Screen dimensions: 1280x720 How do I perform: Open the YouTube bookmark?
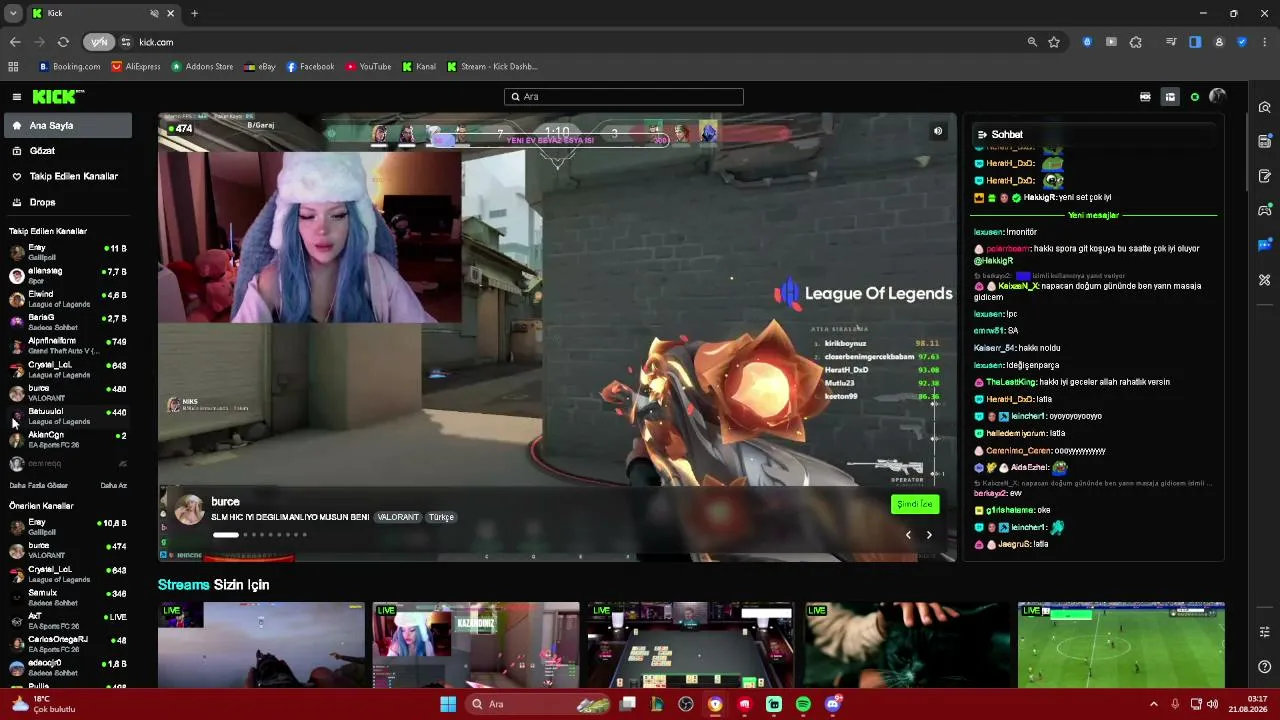tap(368, 67)
